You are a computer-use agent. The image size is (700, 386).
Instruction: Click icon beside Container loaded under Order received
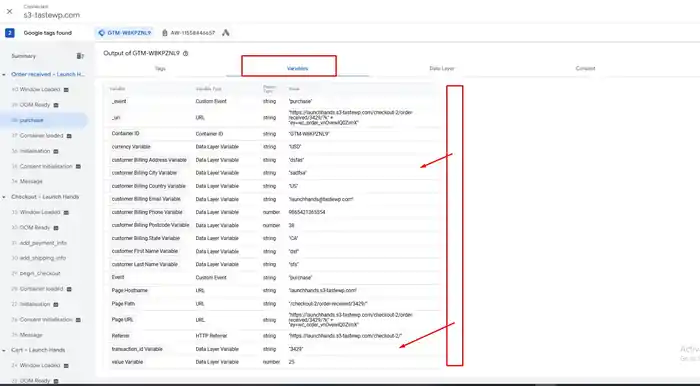tap(69, 136)
